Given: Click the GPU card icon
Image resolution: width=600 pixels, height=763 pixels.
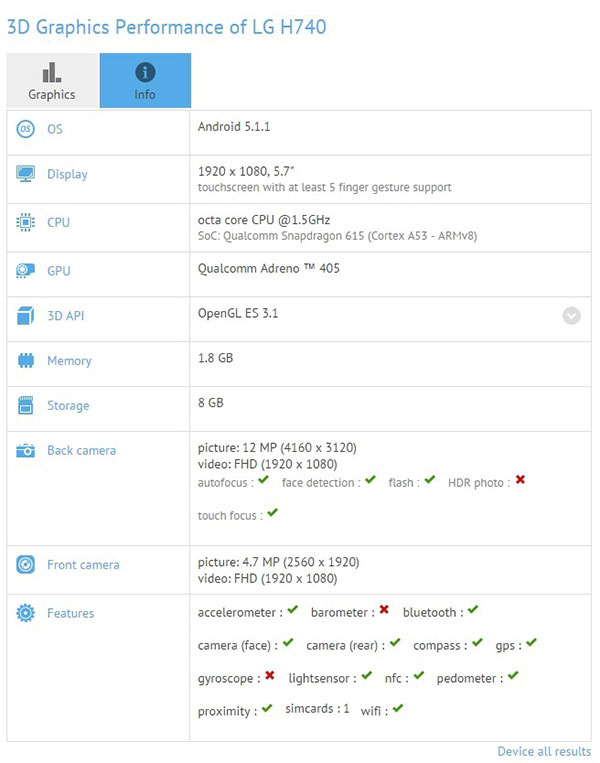Looking at the screenshot, I should (25, 271).
